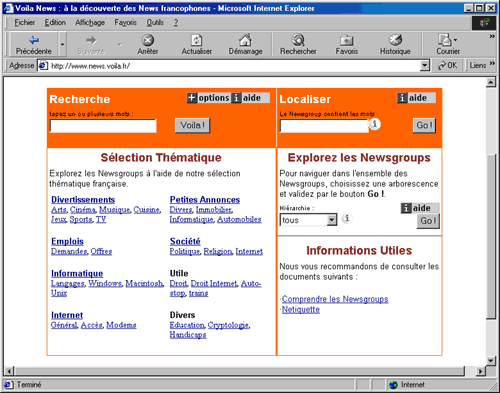The image size is (500, 393).
Task: Open the Divertissements category link
Action: [x=83, y=200]
